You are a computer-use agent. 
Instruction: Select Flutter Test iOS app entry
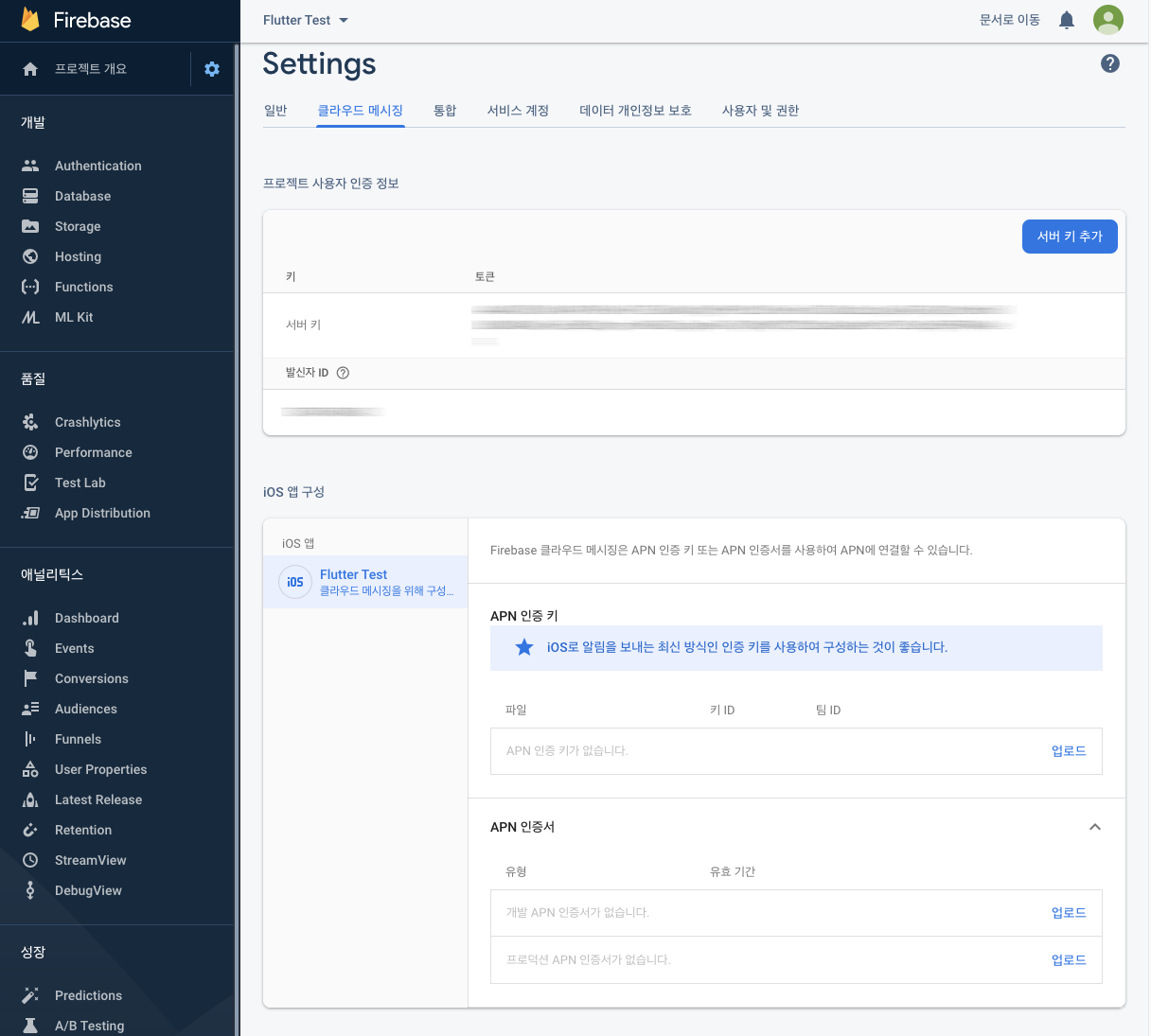point(365,582)
